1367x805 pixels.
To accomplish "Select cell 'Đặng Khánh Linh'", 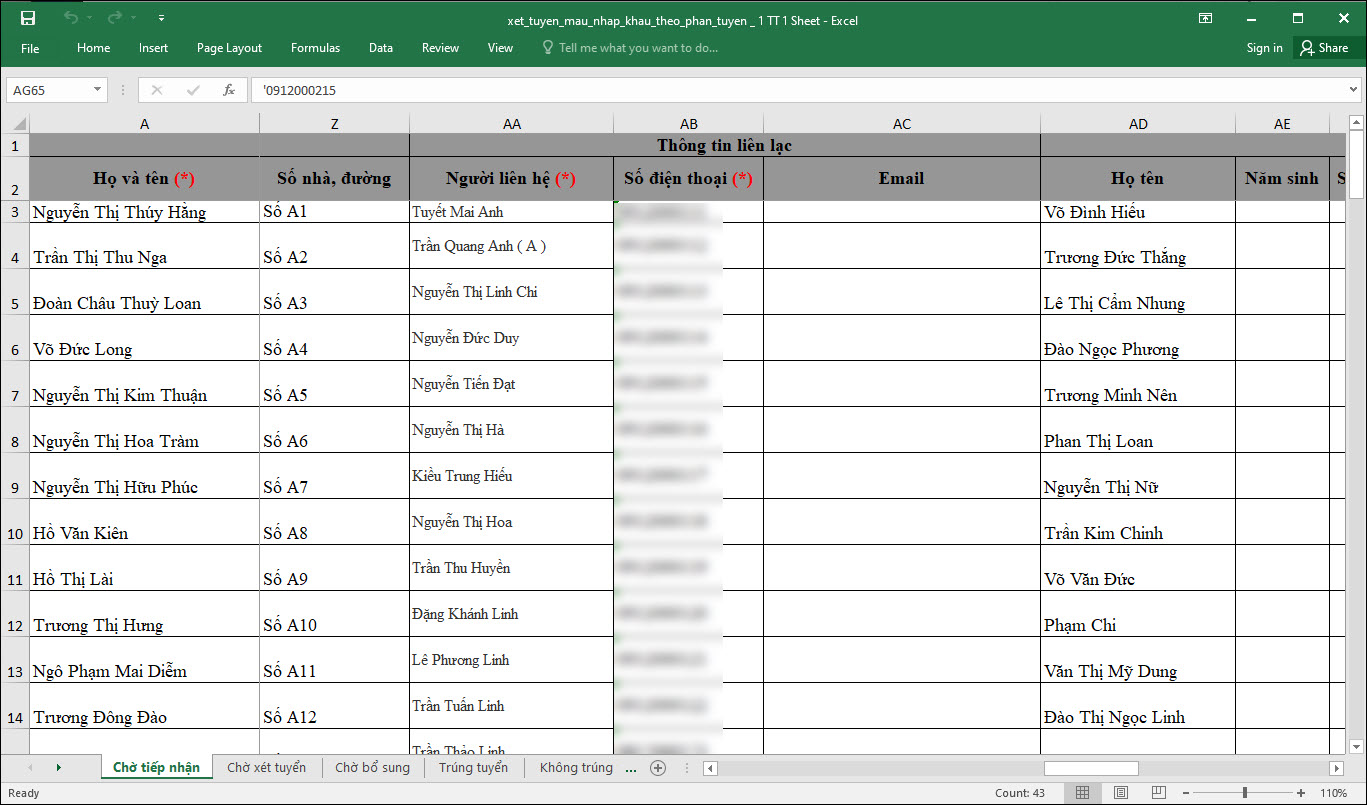I will click(511, 614).
